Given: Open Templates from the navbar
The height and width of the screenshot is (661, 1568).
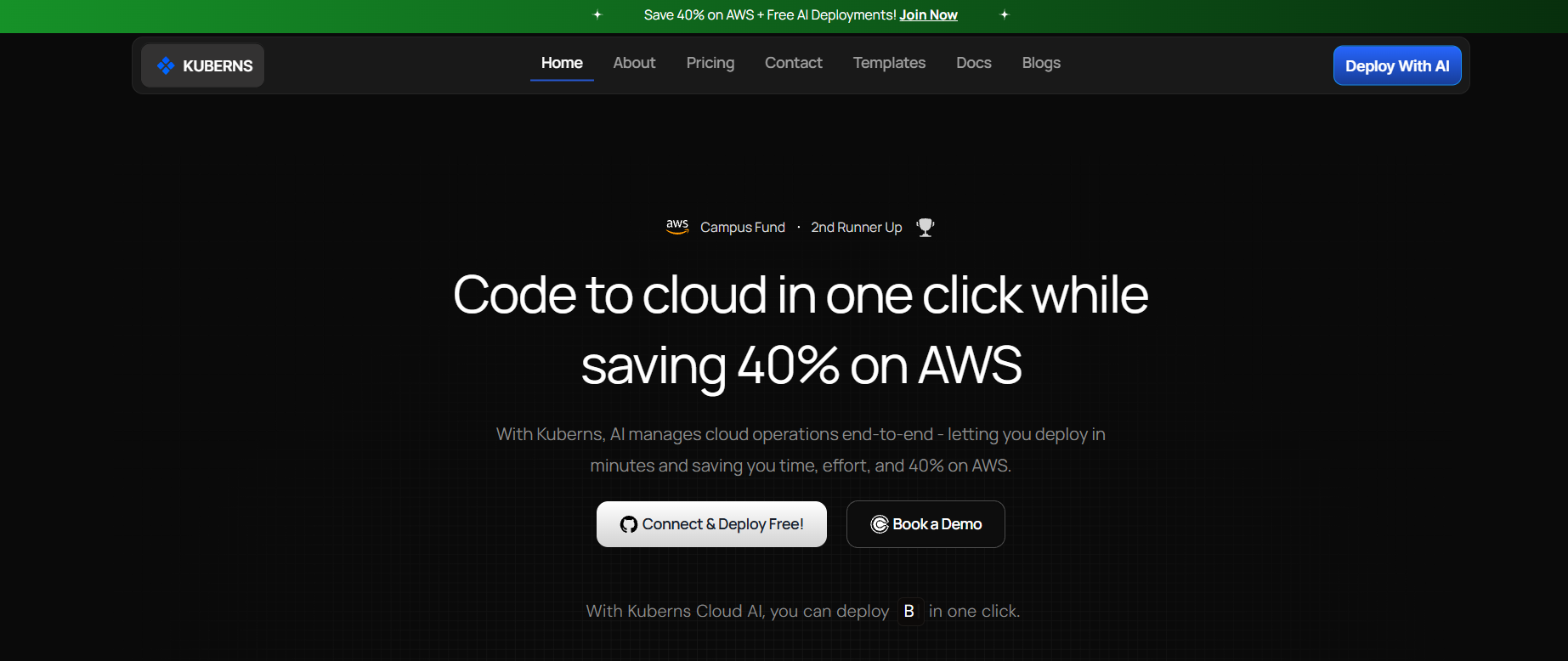Looking at the screenshot, I should [889, 63].
